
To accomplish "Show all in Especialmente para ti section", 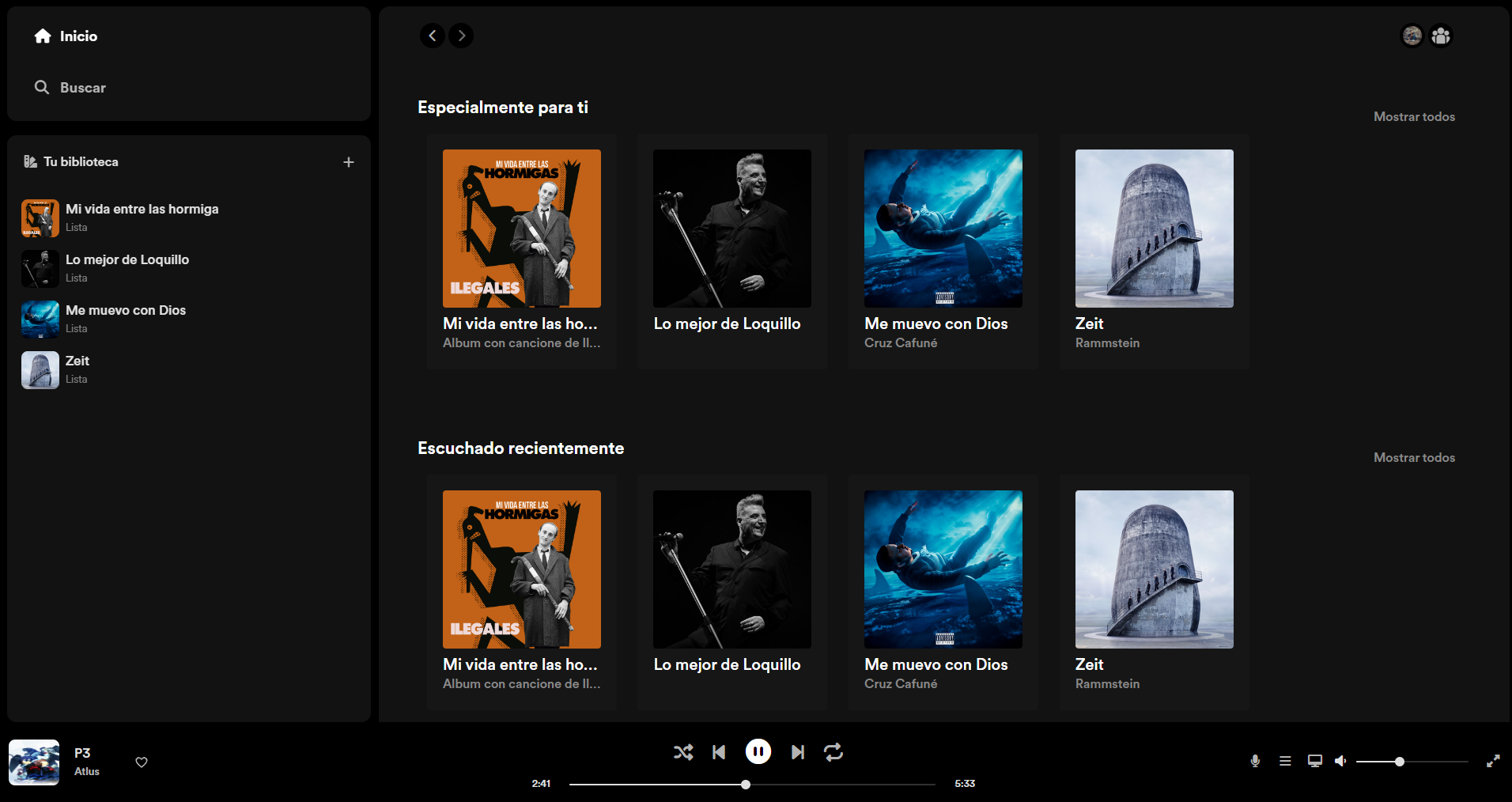I will [1414, 117].
